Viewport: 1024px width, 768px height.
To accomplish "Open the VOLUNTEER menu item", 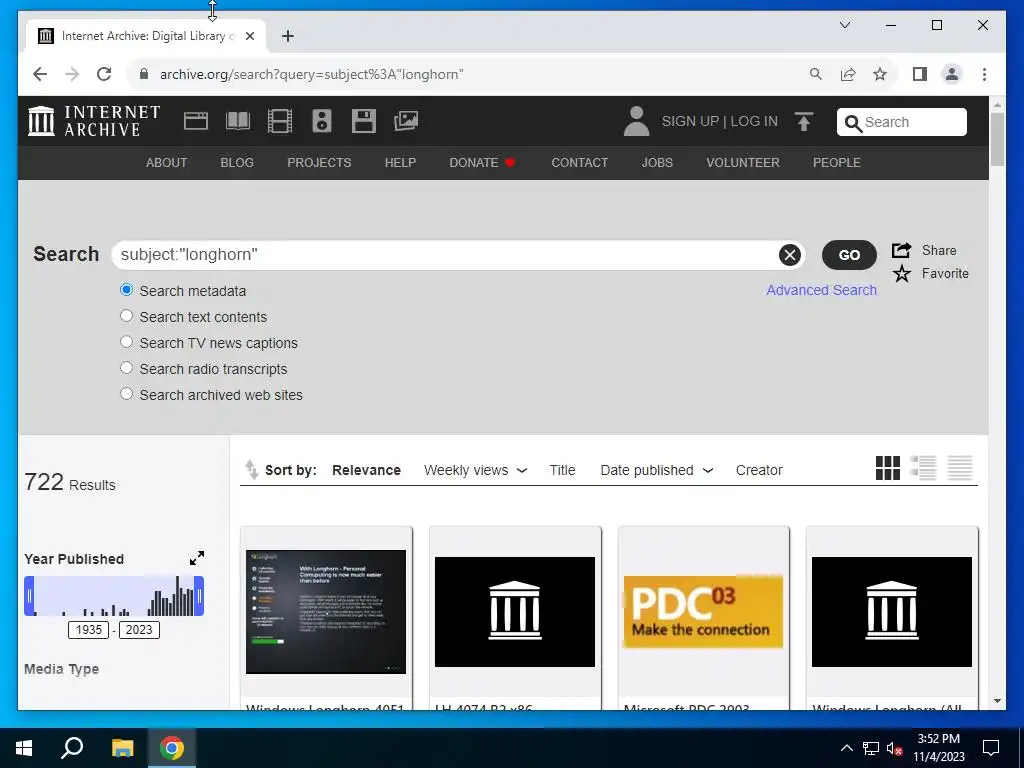I will pos(743,163).
